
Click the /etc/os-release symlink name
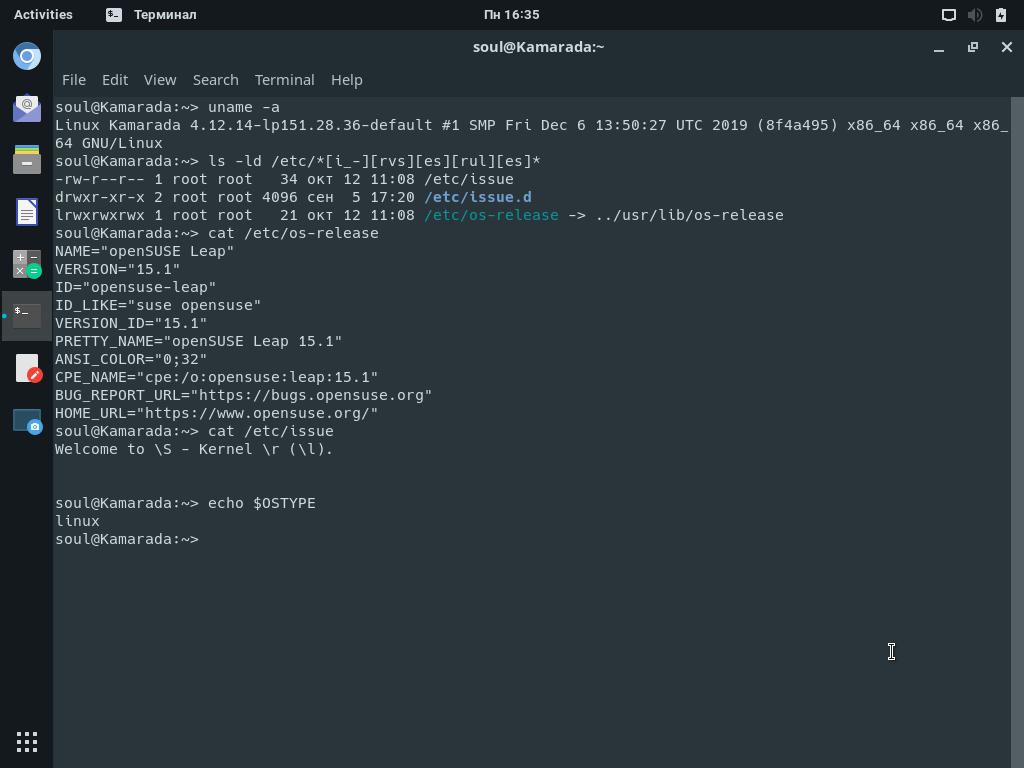491,216
